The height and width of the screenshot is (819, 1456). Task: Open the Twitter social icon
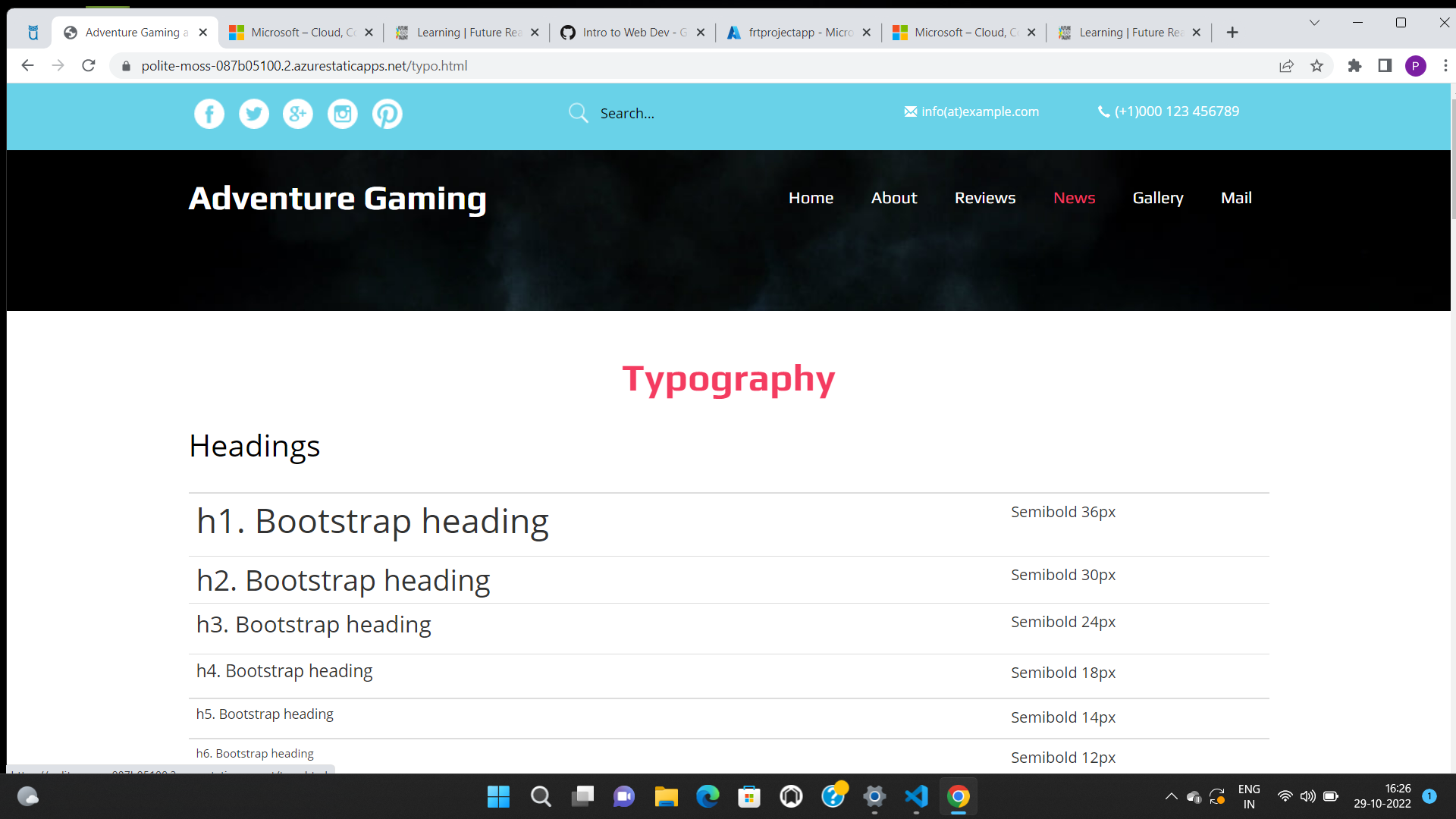[x=254, y=114]
